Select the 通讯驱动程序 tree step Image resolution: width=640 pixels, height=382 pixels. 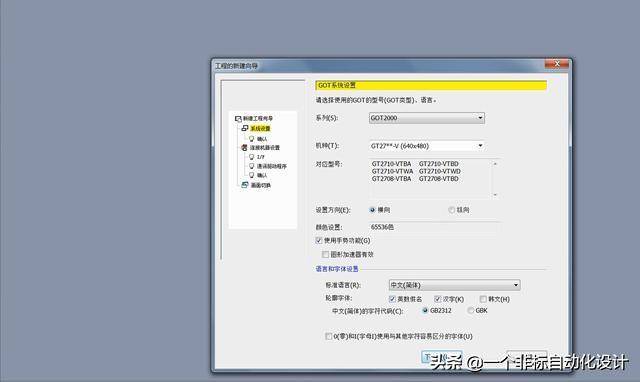point(272,167)
